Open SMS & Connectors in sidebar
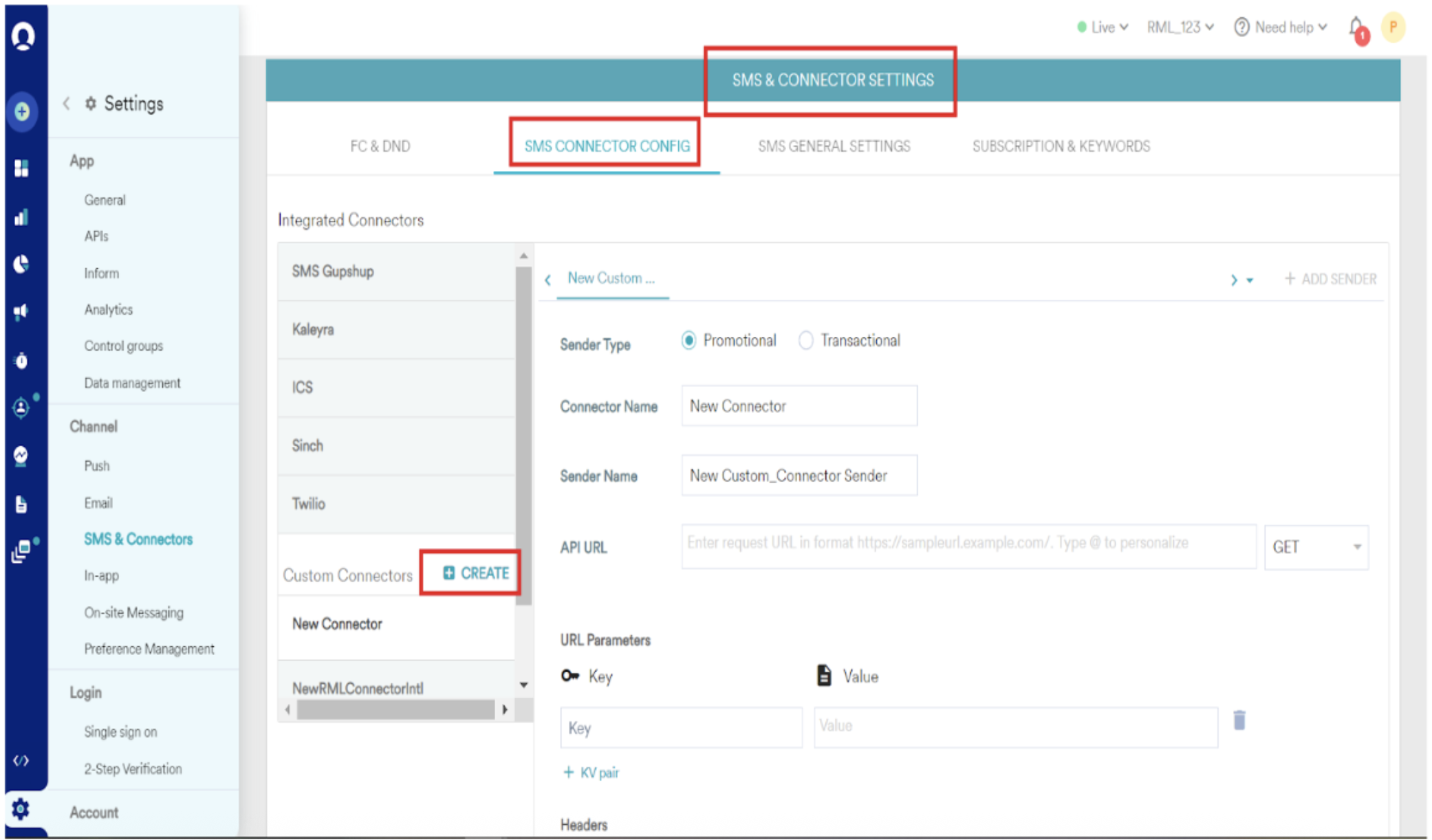Viewport: 1432px width, 840px height. click(138, 539)
